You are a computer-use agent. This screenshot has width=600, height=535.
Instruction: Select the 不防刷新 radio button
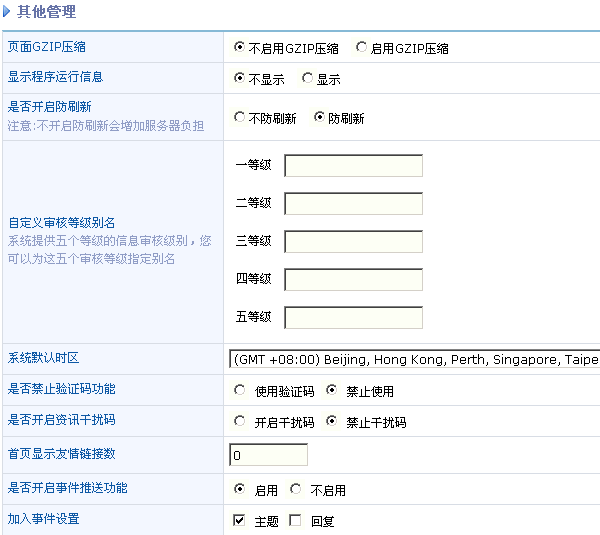[x=239, y=117]
